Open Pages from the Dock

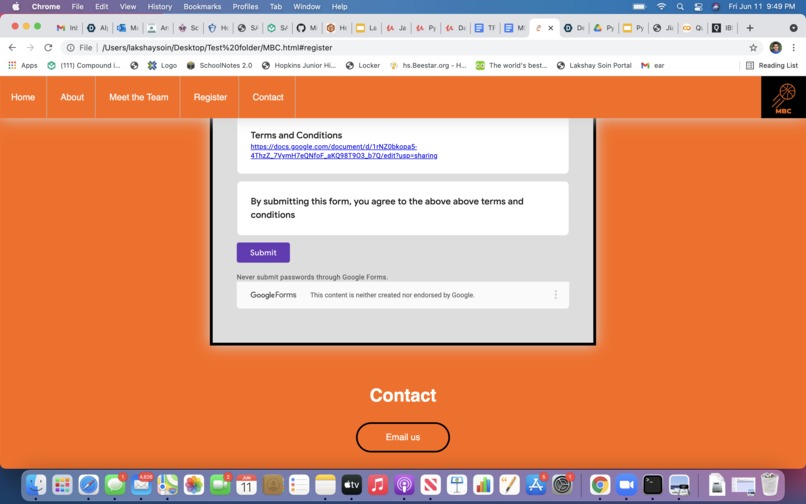coord(509,484)
